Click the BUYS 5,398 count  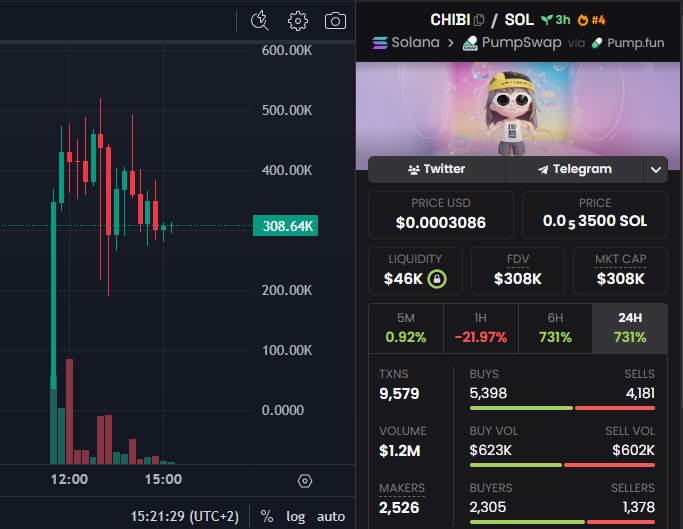488,393
